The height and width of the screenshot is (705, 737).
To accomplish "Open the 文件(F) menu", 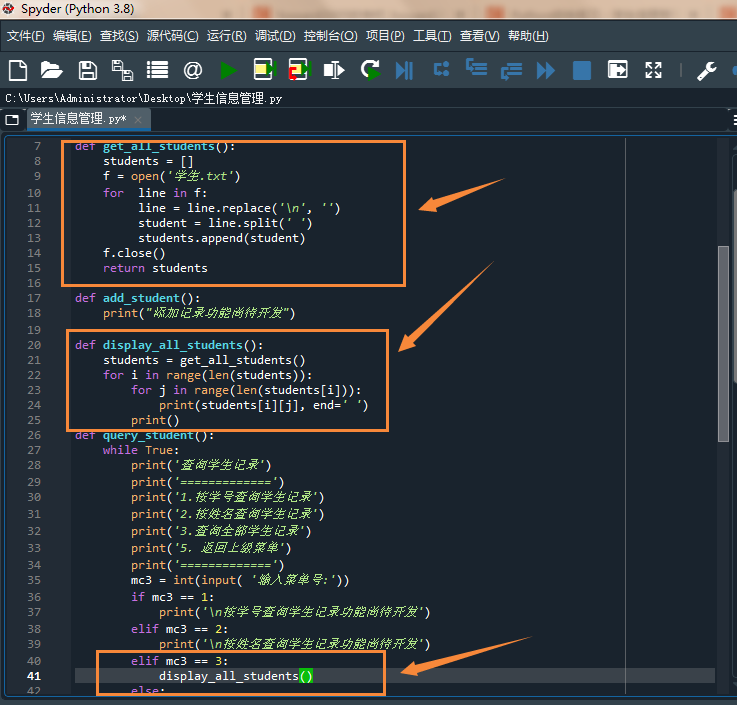I will click(x=25, y=36).
